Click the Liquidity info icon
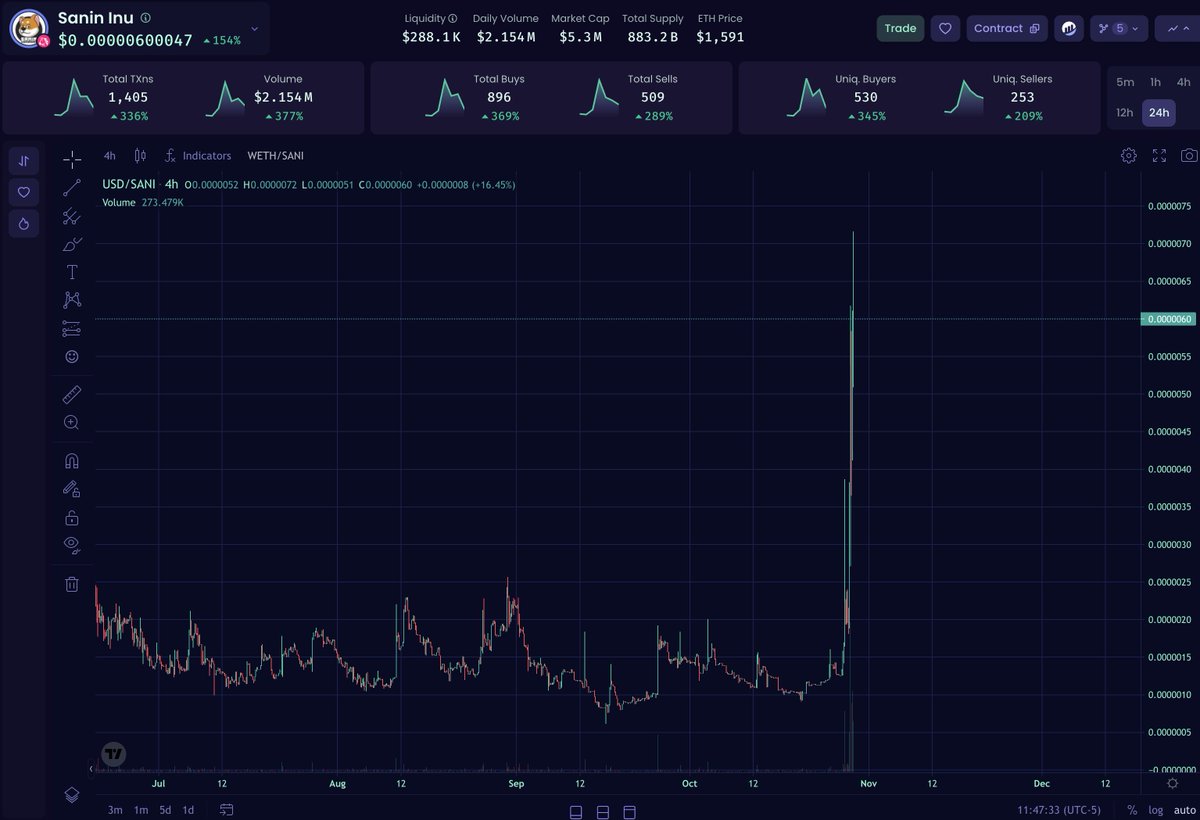Screen dimensions: 1200x820 (453, 18)
